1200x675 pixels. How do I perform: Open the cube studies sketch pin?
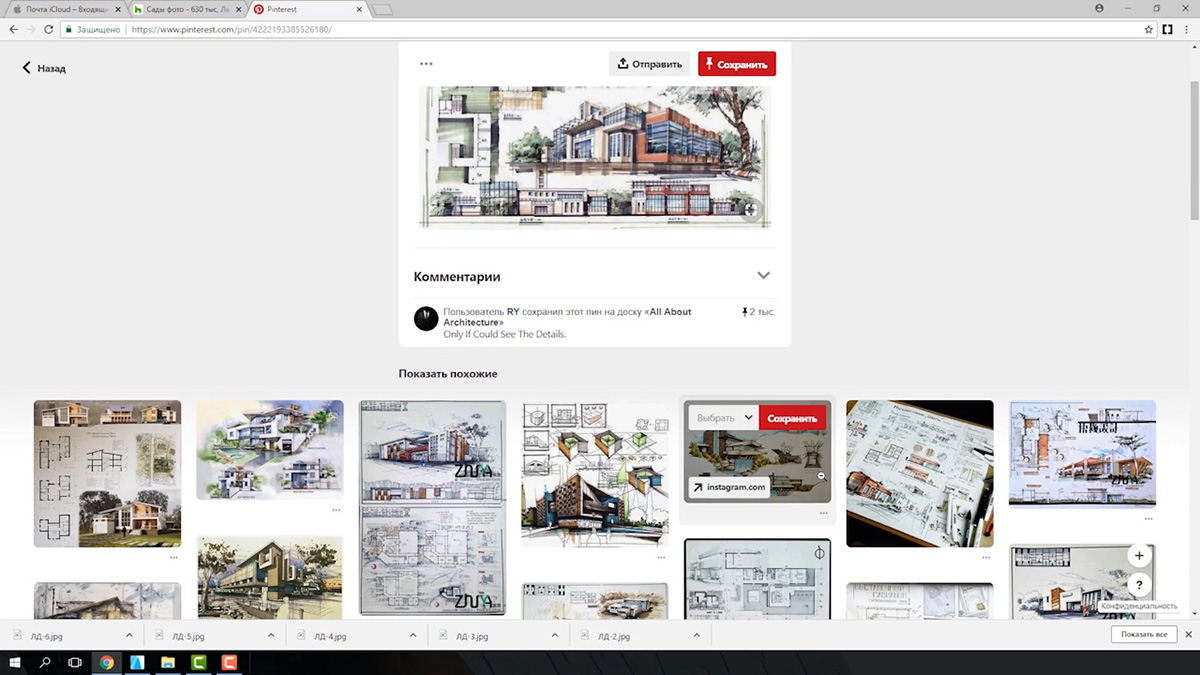(x=595, y=474)
